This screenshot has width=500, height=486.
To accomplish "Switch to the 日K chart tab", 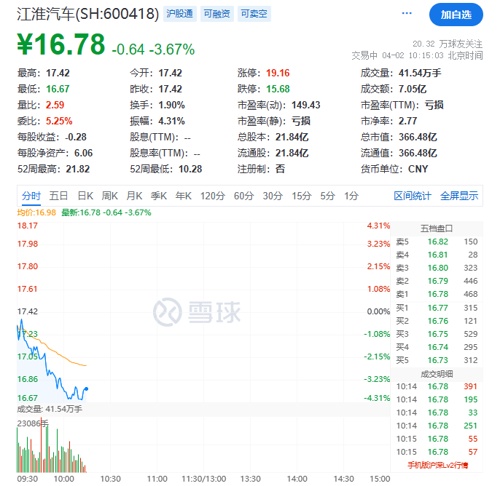I will [85, 196].
